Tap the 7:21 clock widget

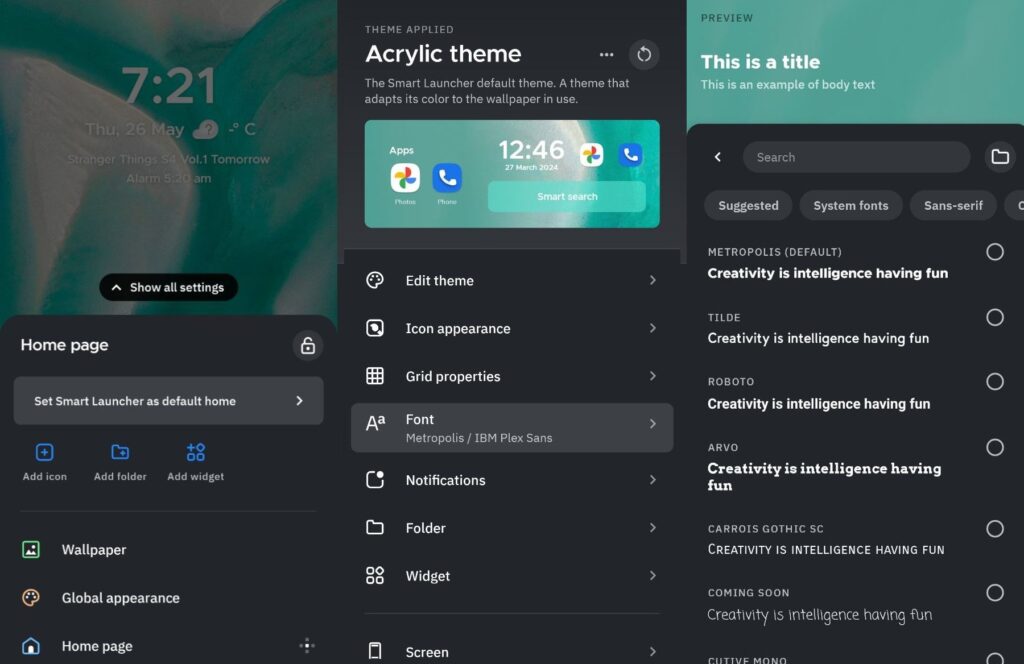tap(170, 86)
